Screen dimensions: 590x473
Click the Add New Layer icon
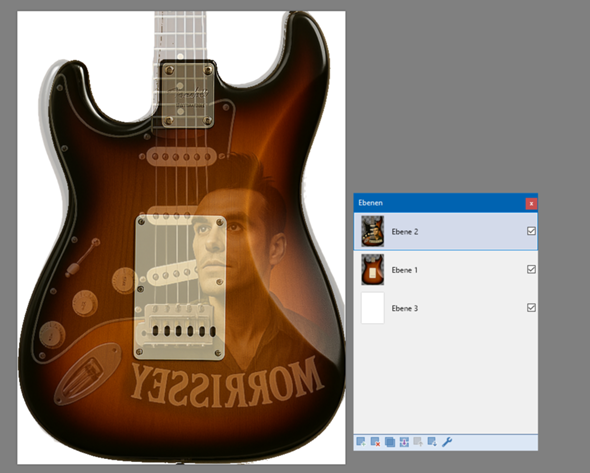tap(361, 442)
